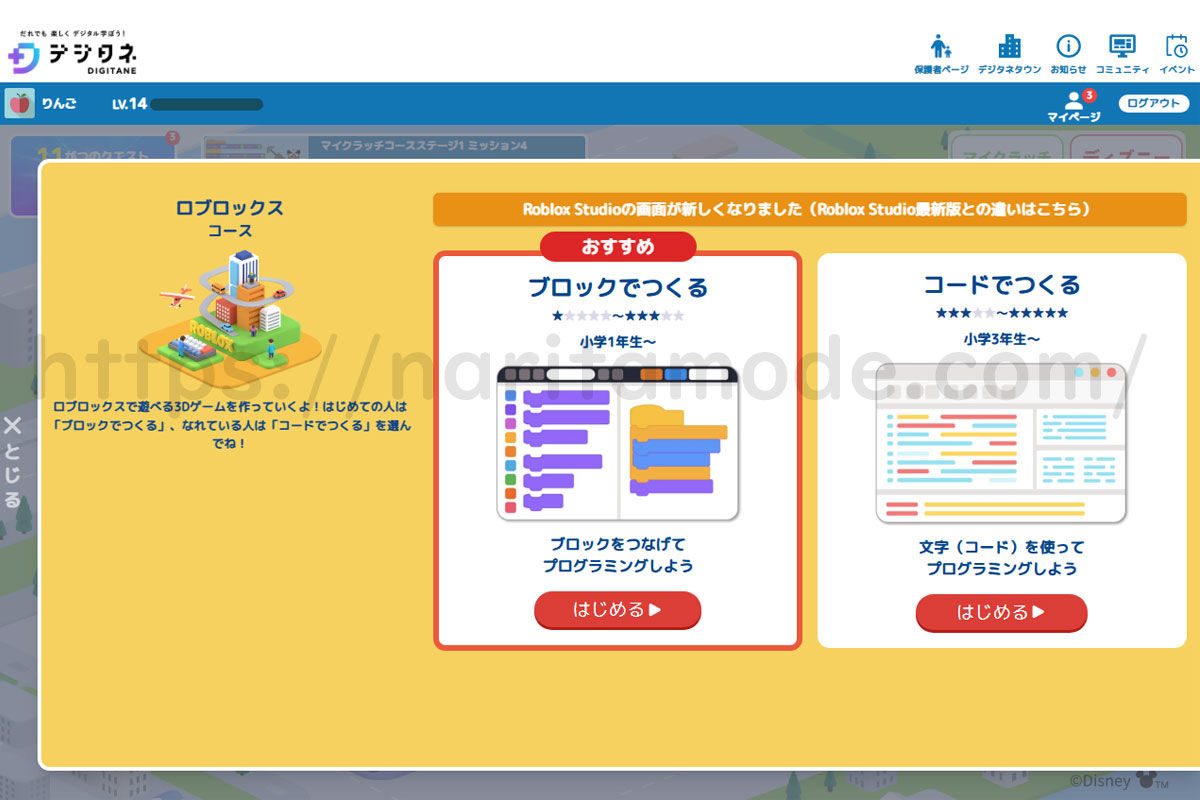Open the Roblox Studio update notice banner
The image size is (1200, 800).
pos(809,210)
